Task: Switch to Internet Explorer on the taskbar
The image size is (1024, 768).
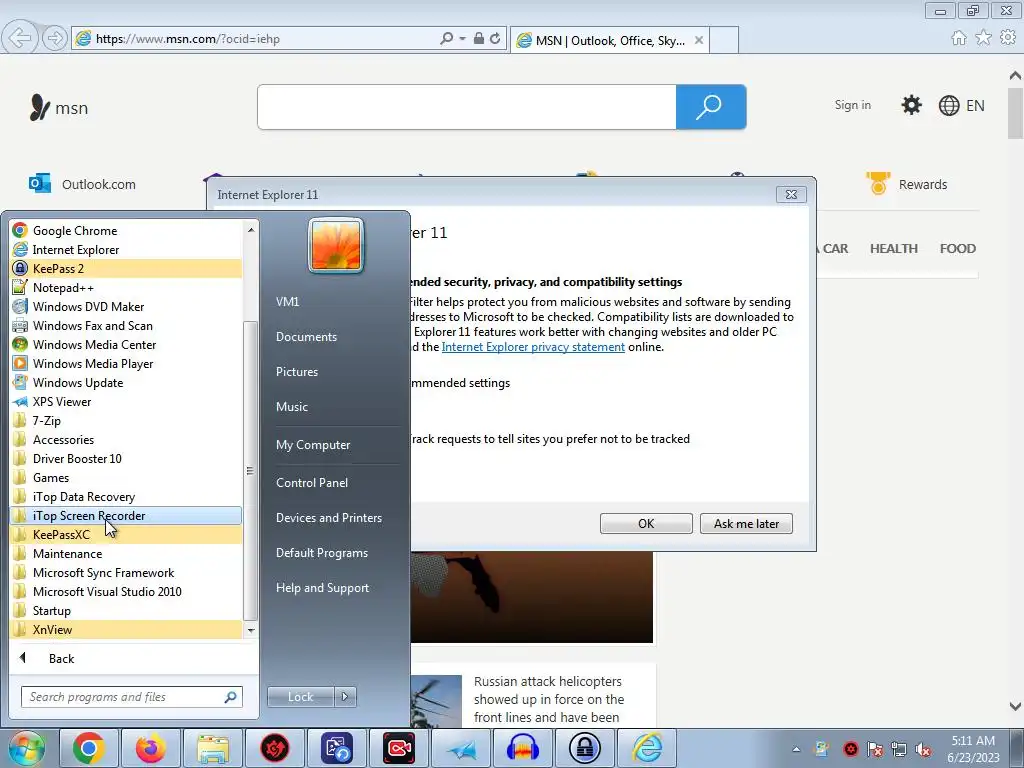Action: click(x=647, y=748)
